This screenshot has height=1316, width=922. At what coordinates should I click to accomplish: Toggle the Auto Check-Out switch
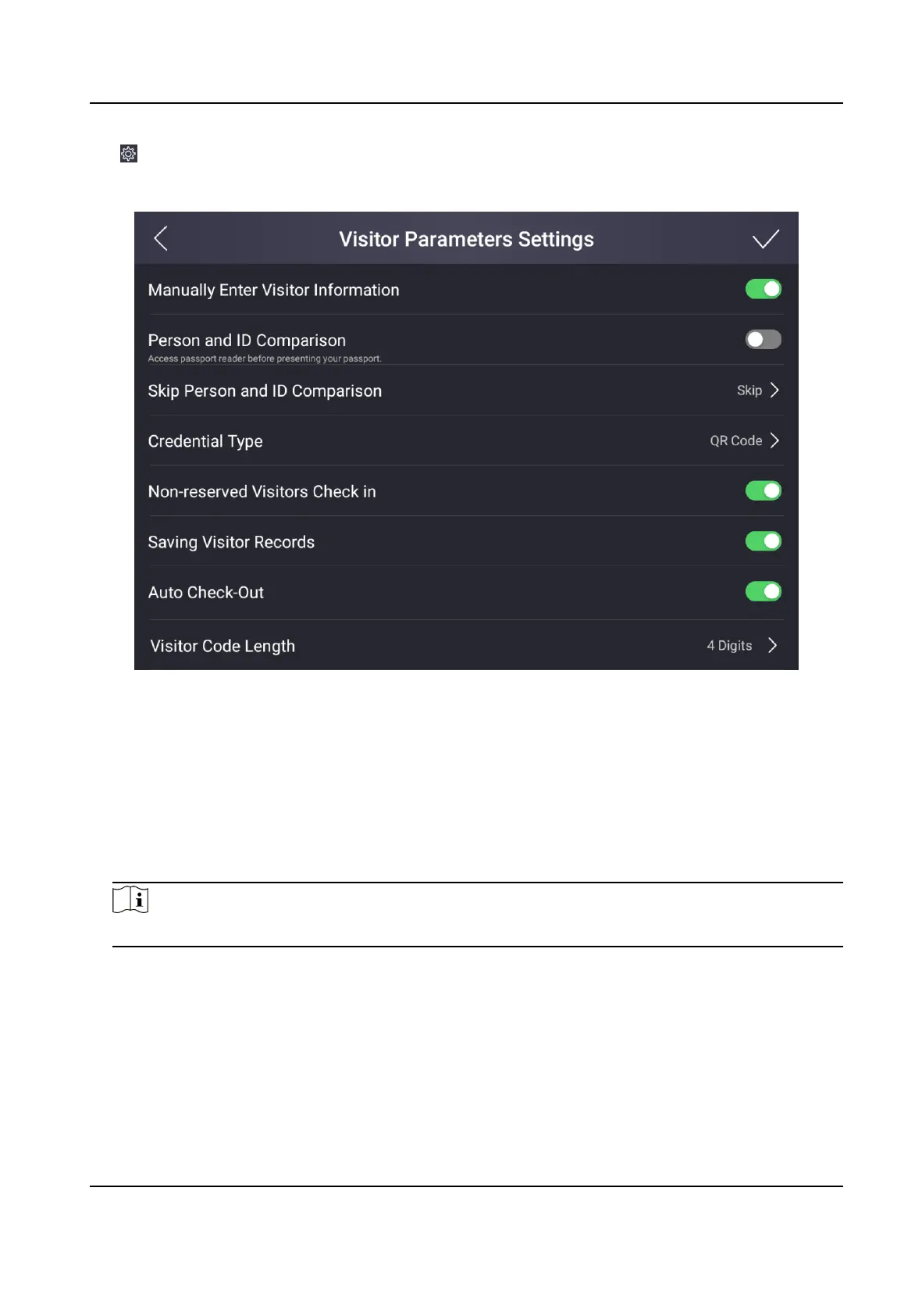click(763, 591)
